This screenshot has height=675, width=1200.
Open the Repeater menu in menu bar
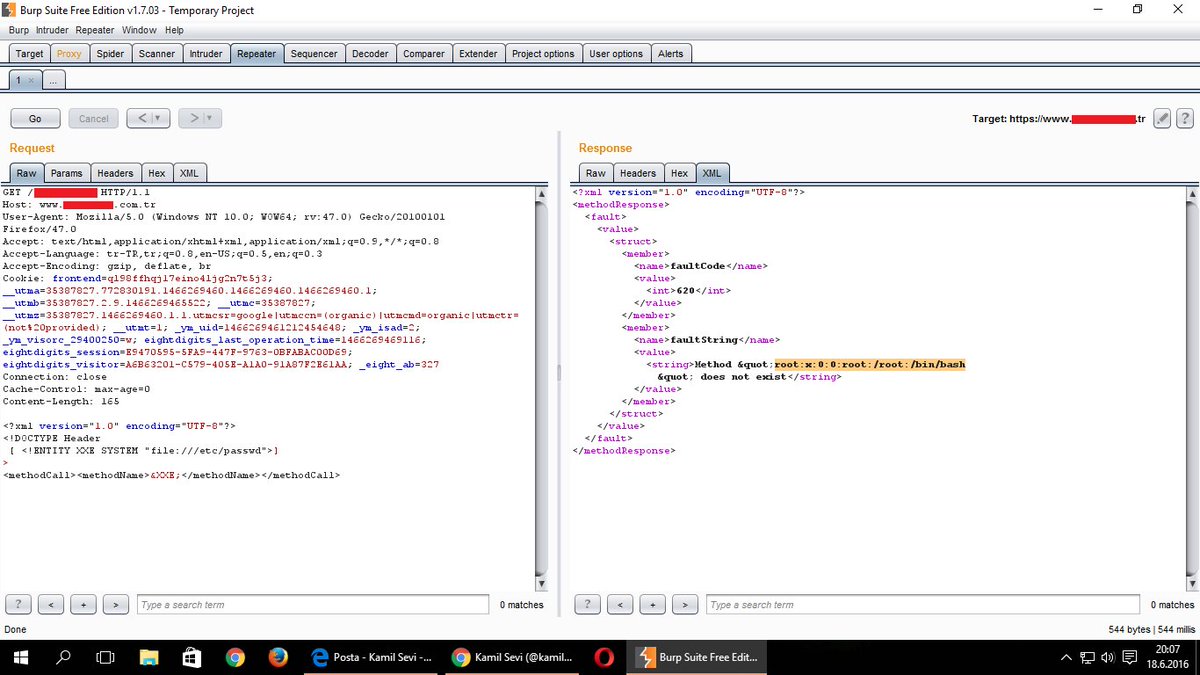(96, 30)
